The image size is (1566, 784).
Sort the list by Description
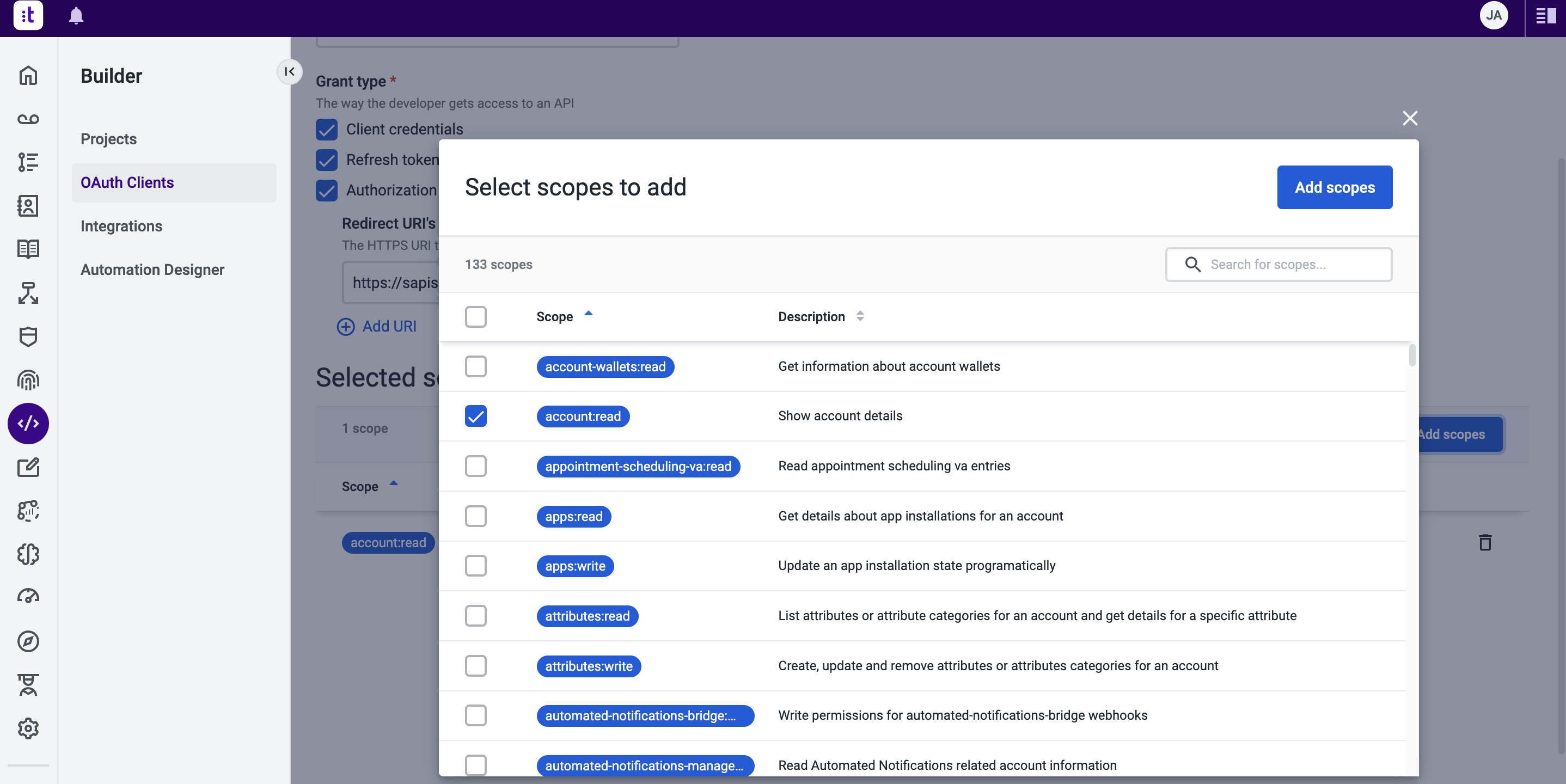pos(860,316)
